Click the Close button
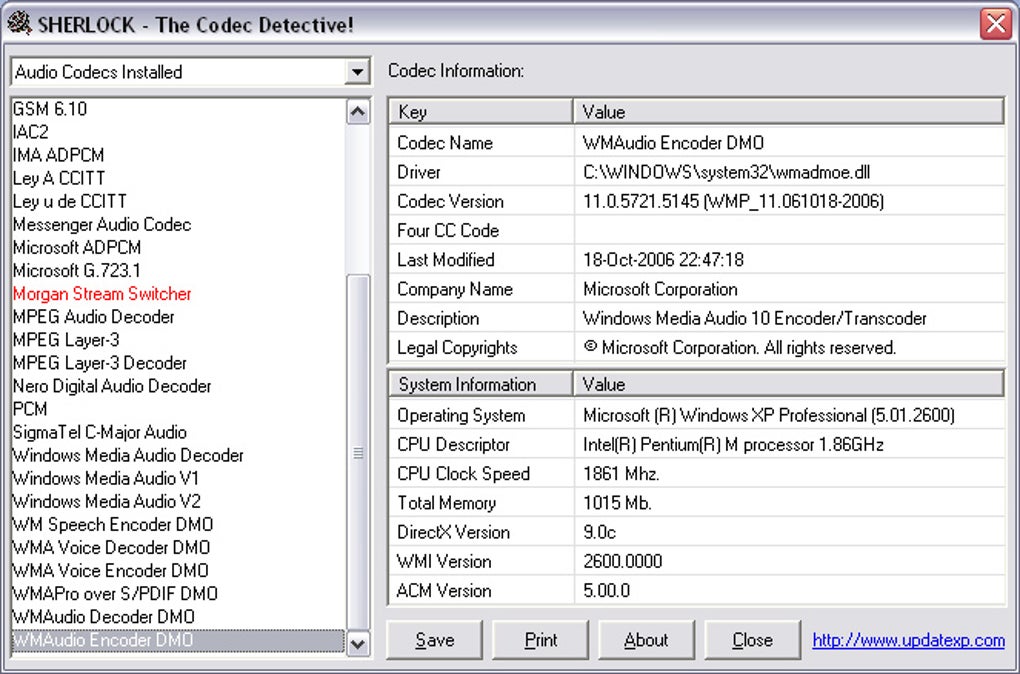The width and height of the screenshot is (1020, 674). coord(753,640)
